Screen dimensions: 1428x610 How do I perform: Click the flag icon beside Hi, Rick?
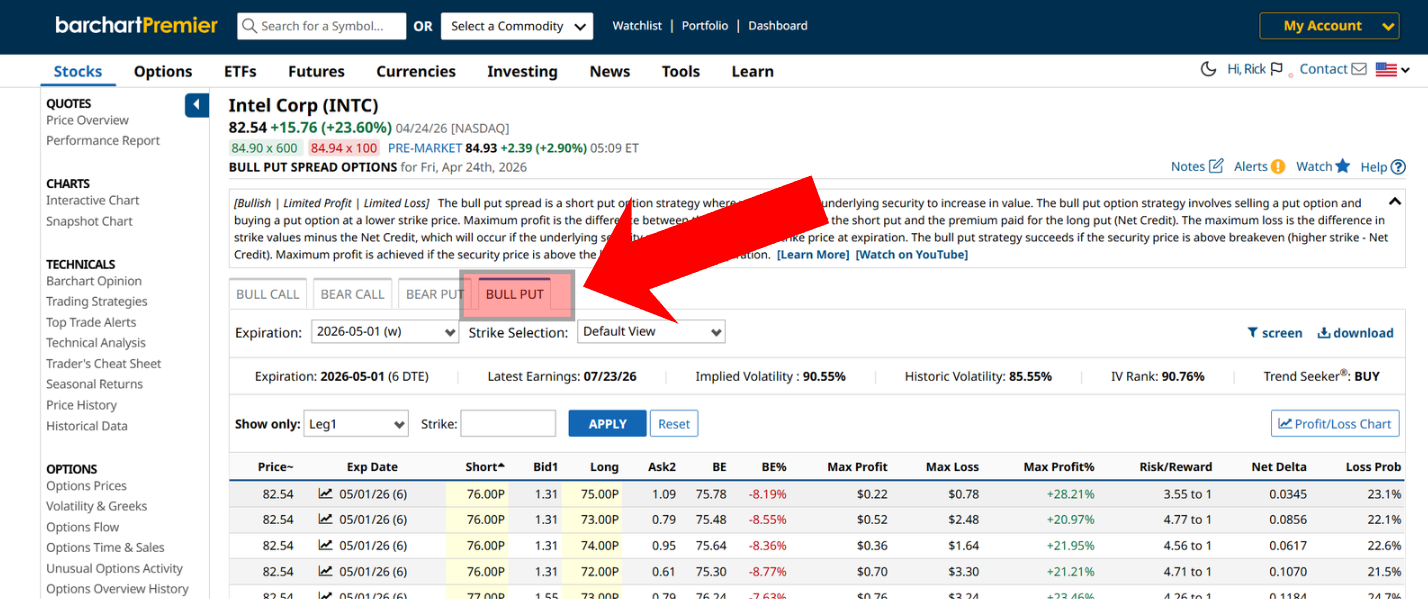[x=1277, y=70]
